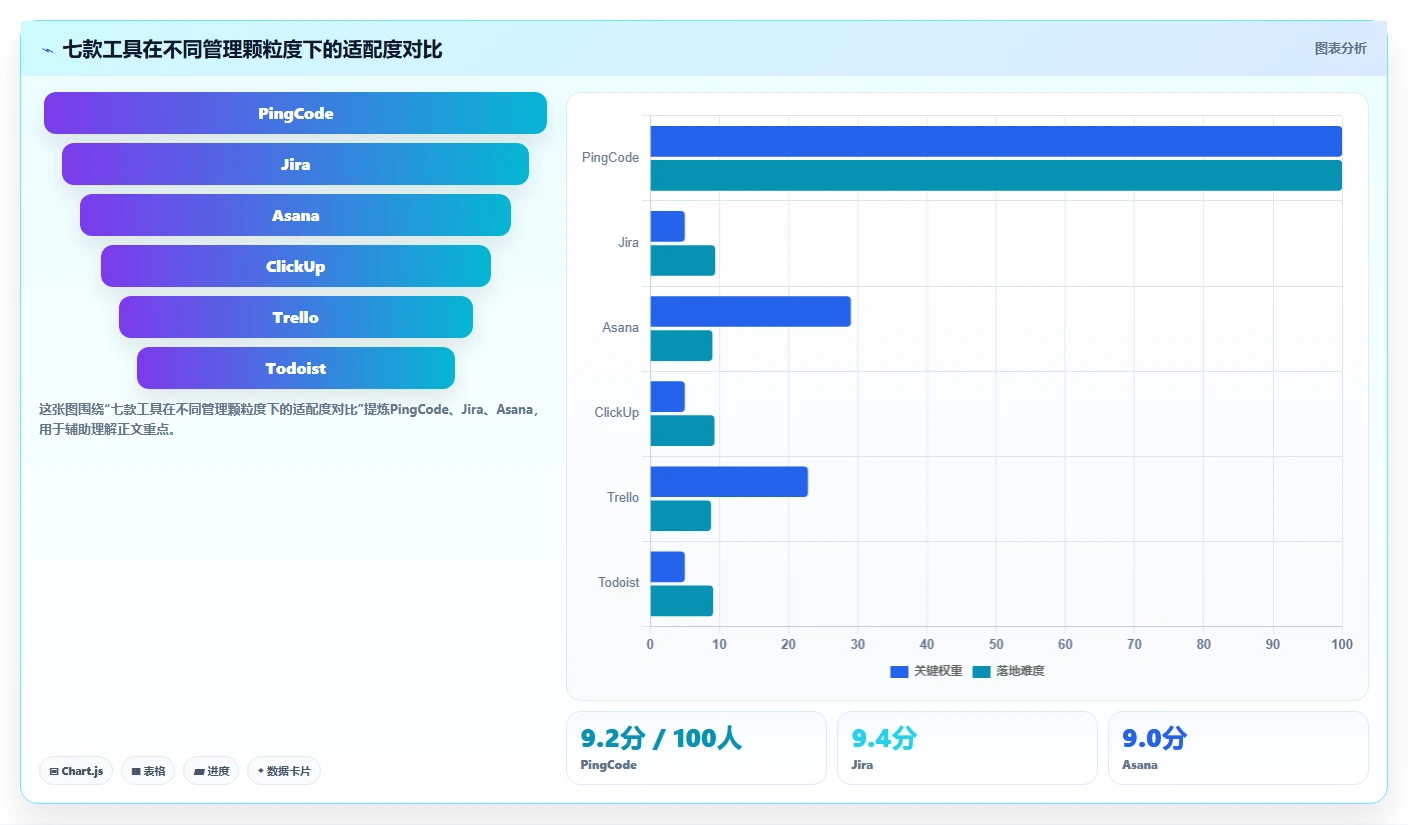The height and width of the screenshot is (825, 1408).
Task: Click the Asana funnel segment
Action: [295, 215]
